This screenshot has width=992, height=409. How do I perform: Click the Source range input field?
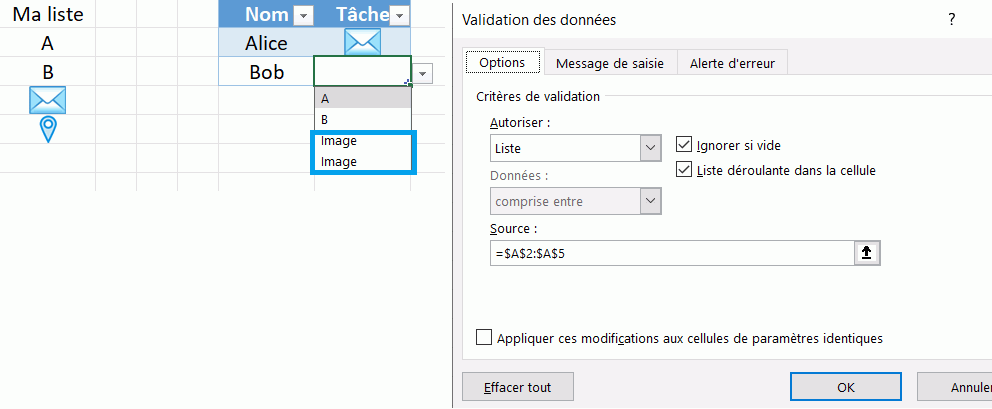(x=670, y=254)
